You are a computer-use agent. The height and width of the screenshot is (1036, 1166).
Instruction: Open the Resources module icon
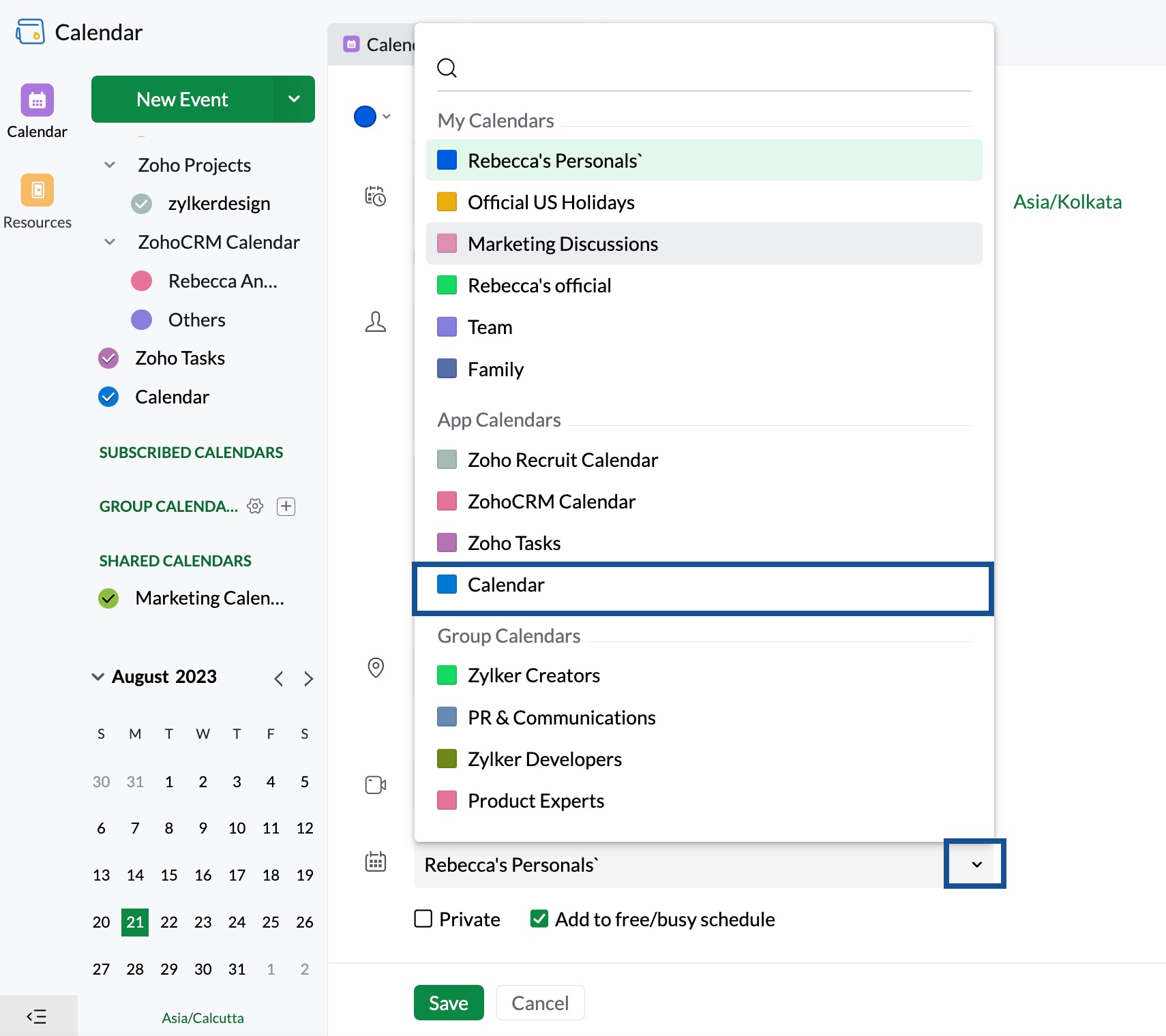click(x=37, y=189)
